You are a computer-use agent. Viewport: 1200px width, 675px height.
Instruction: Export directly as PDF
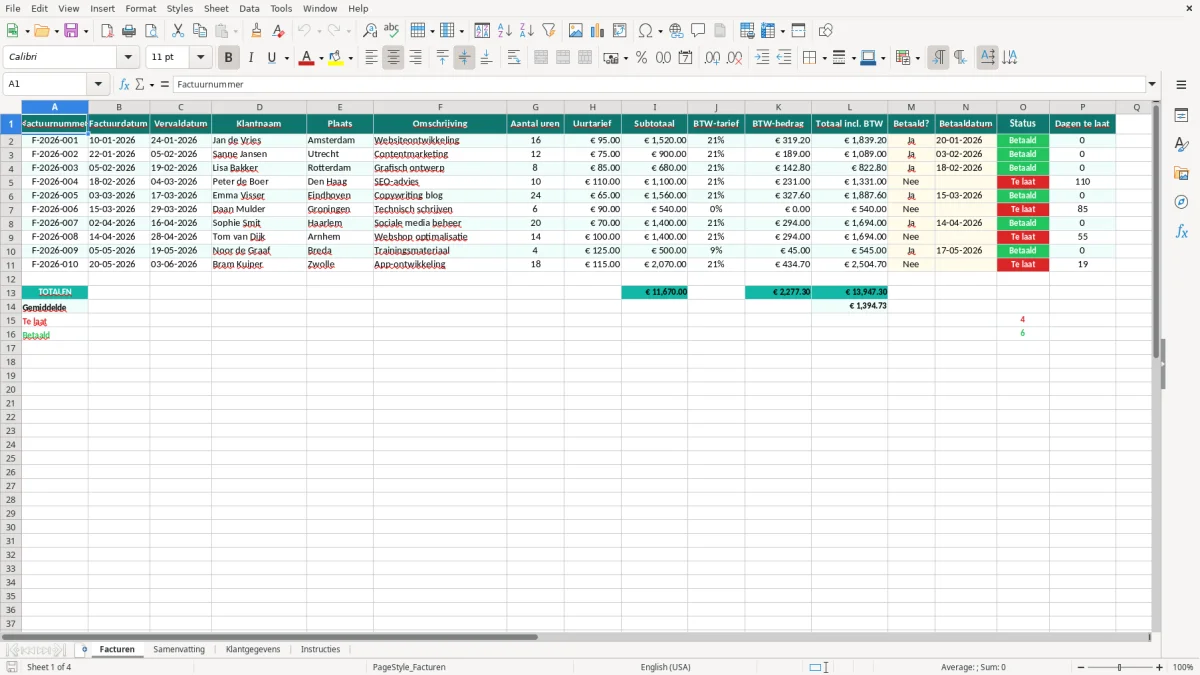[x=107, y=31]
